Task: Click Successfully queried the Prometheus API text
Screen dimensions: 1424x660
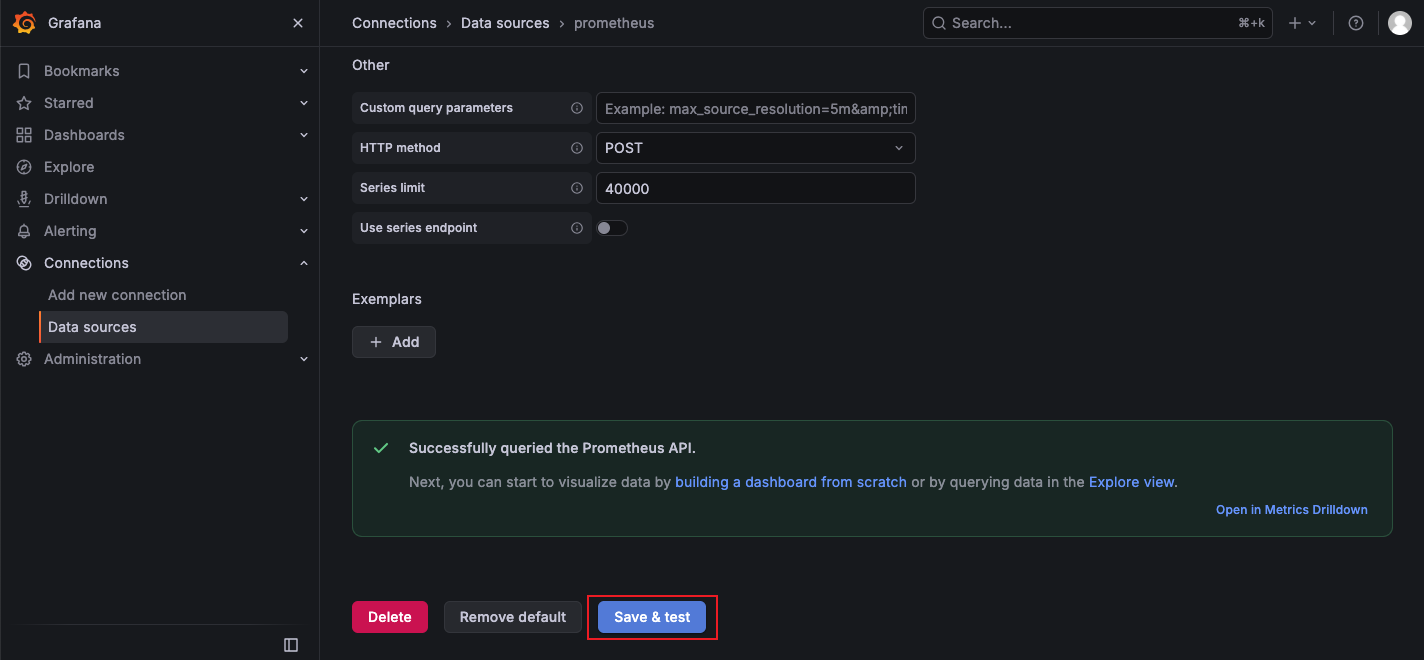Action: [x=552, y=448]
